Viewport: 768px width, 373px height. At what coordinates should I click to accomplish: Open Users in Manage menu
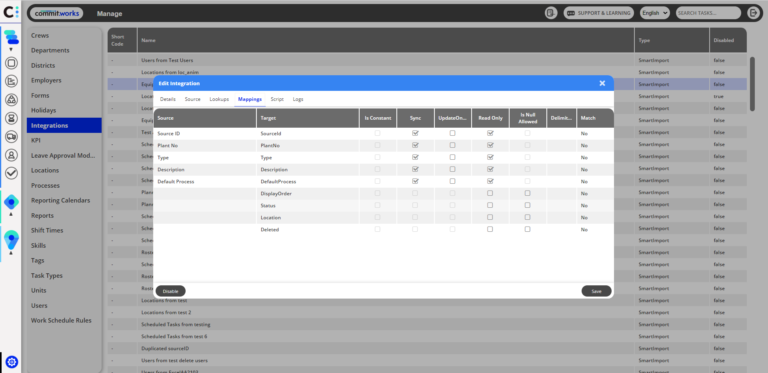pos(64,305)
